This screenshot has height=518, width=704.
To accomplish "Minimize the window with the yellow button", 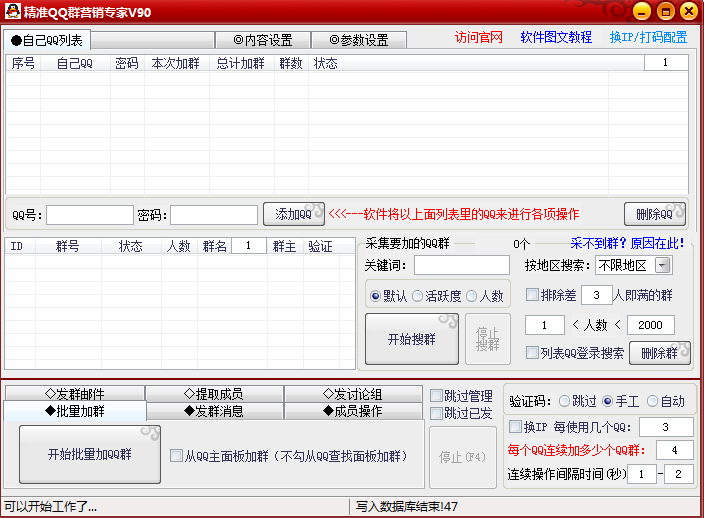I will pyautogui.click(x=642, y=11).
